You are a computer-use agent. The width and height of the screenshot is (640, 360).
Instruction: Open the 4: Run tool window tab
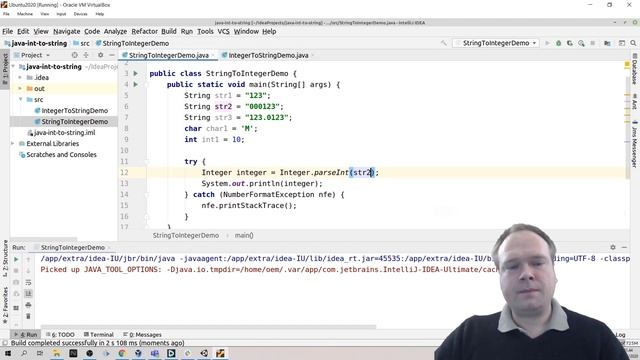pyautogui.click(x=26, y=335)
